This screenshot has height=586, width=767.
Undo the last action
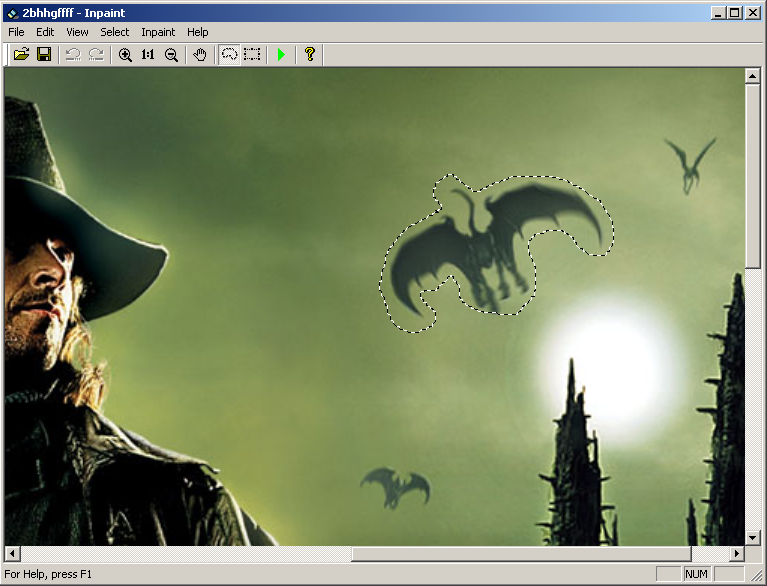(x=73, y=54)
